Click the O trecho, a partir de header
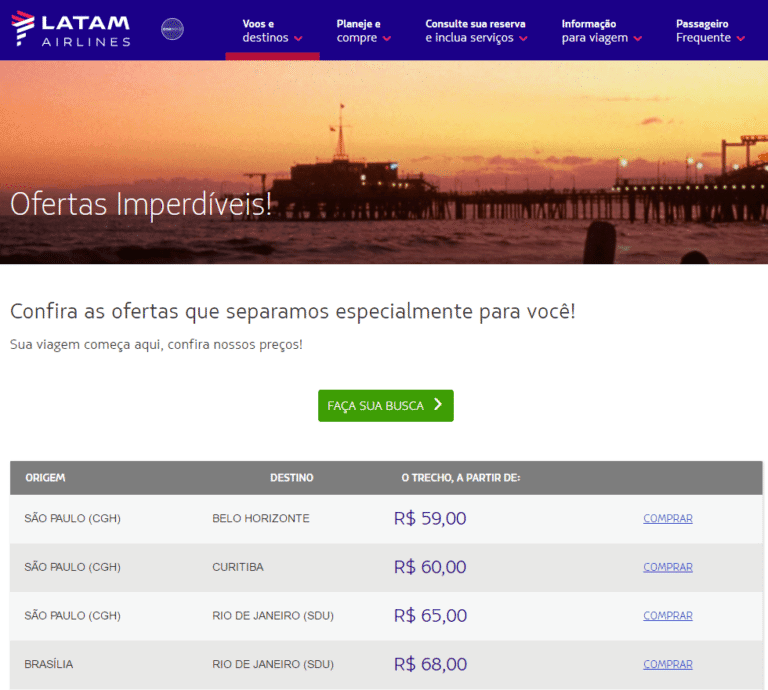This screenshot has width=768, height=690. point(460,478)
